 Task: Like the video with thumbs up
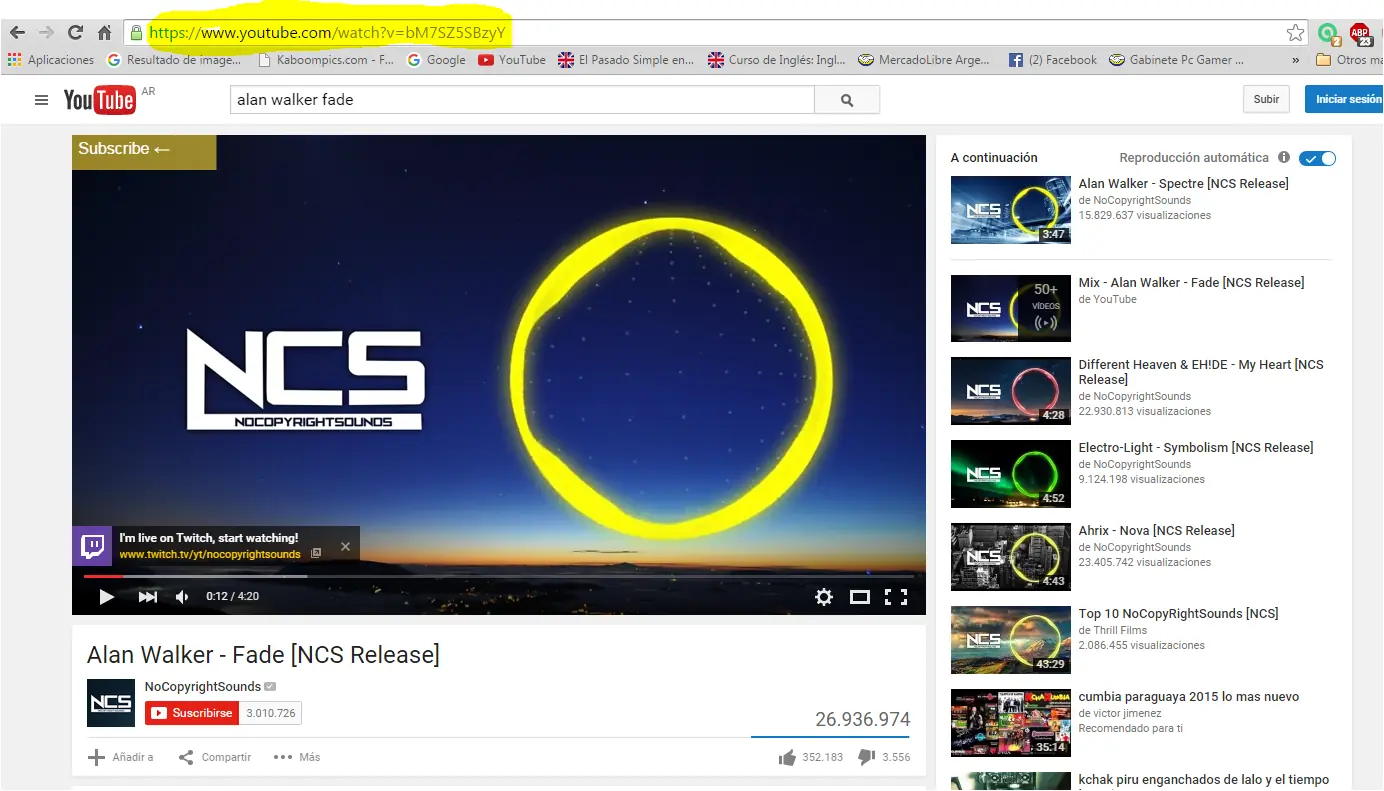pyautogui.click(x=787, y=757)
